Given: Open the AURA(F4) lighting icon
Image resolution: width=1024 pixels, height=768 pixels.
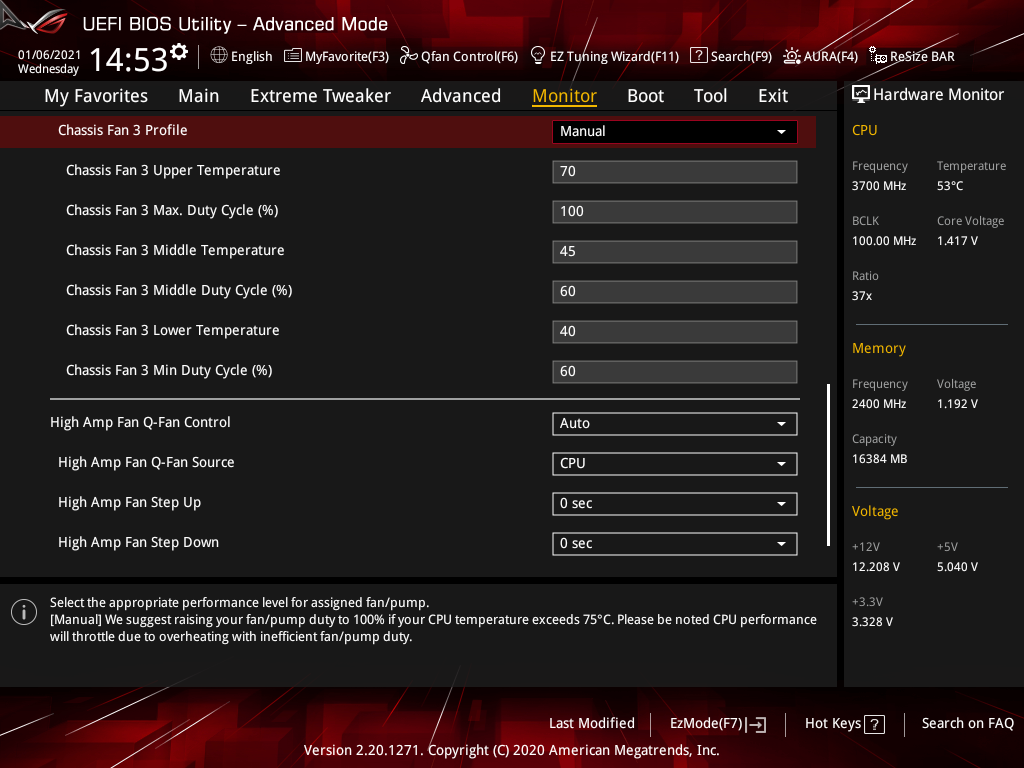Looking at the screenshot, I should tap(792, 56).
